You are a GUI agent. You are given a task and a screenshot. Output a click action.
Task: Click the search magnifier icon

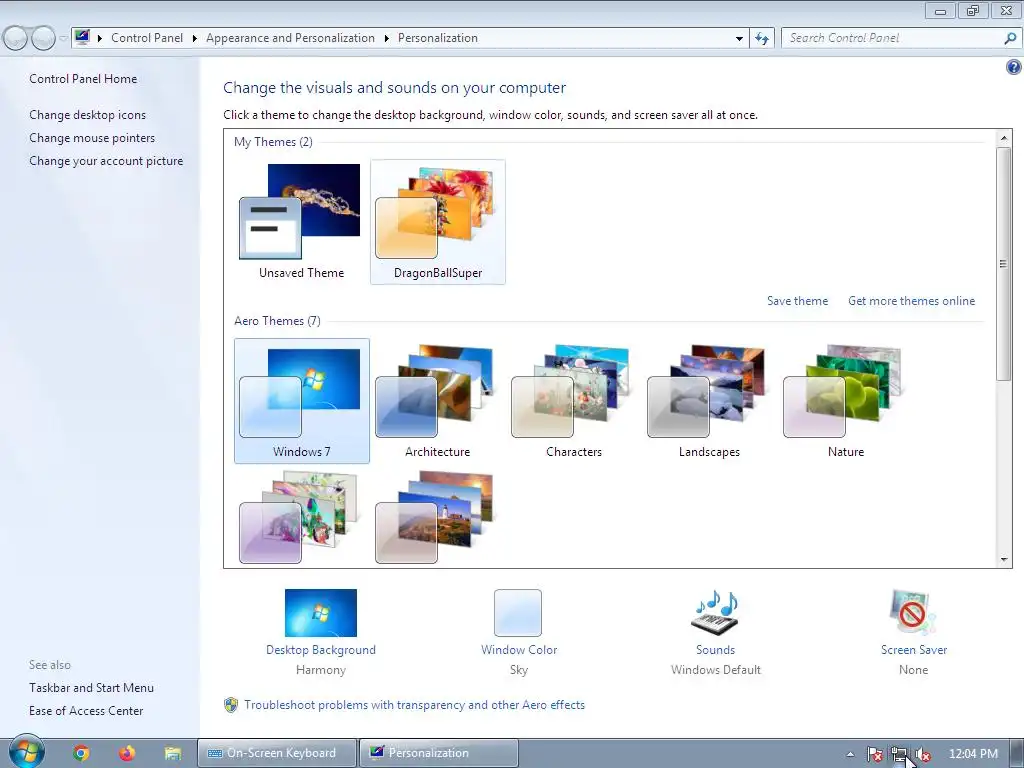click(x=1010, y=38)
